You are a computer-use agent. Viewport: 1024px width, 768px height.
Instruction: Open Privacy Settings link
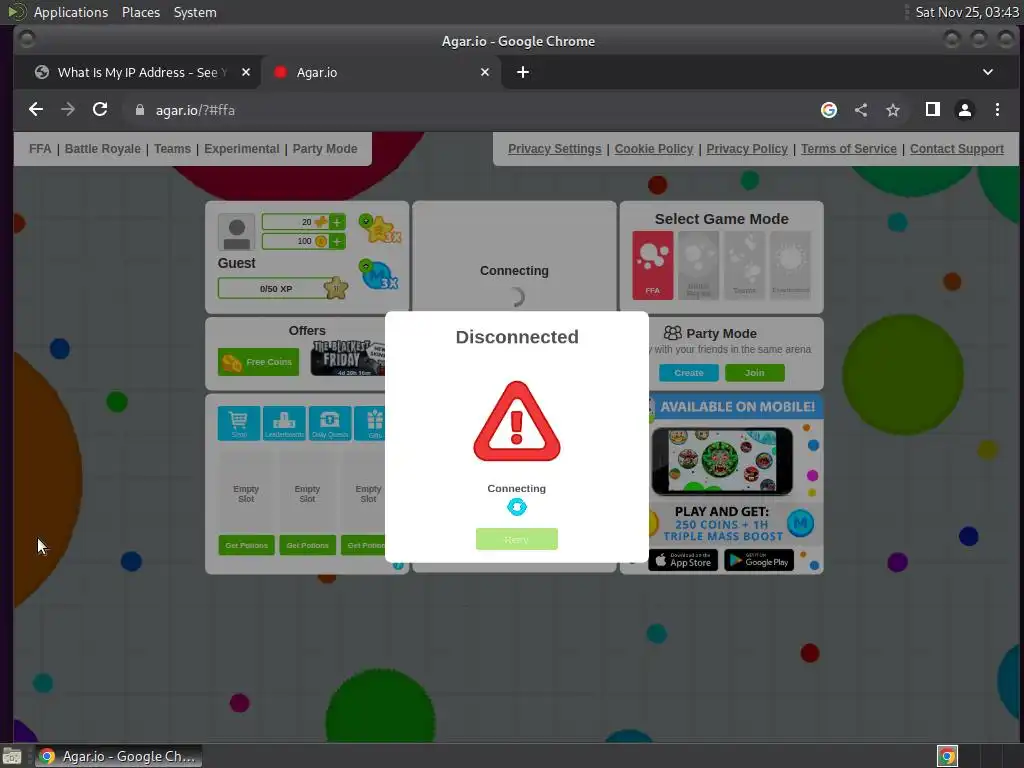tap(554, 149)
